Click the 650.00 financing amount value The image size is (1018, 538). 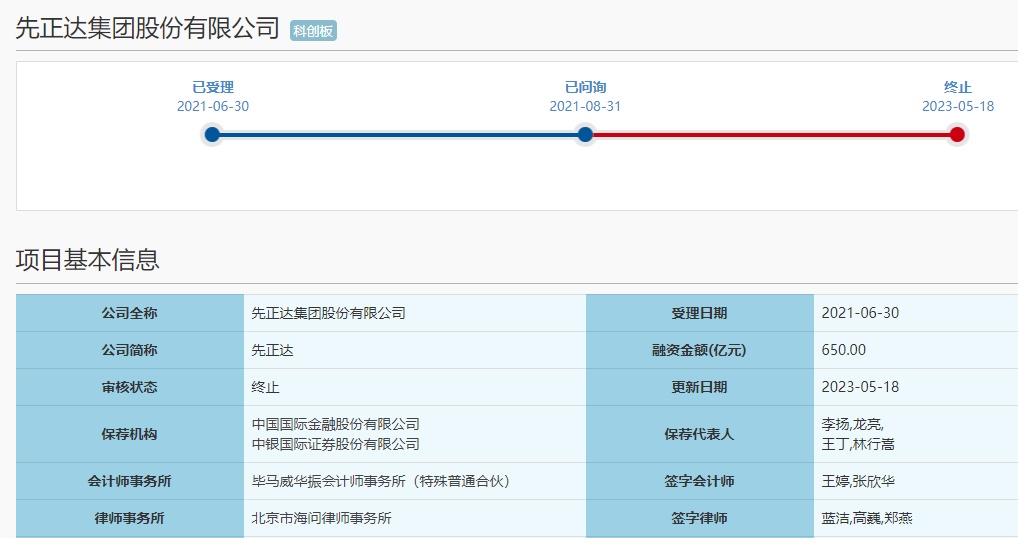(x=843, y=350)
